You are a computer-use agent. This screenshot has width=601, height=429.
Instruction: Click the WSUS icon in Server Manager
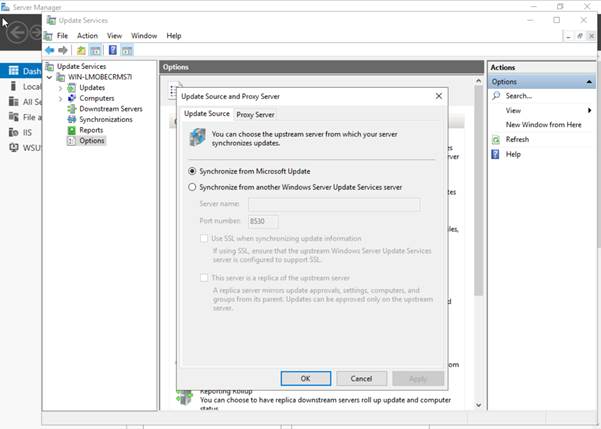[13, 148]
